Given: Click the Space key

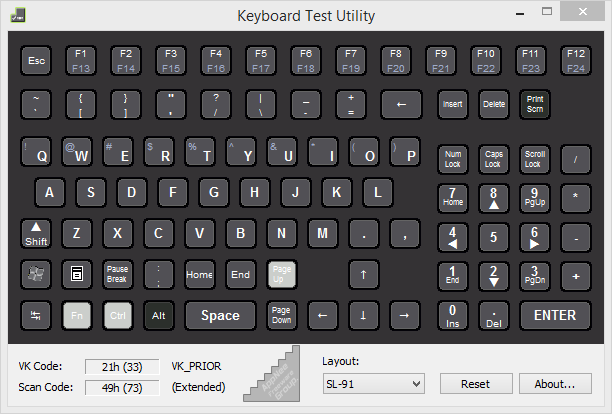Looking at the screenshot, I should pos(221,315).
